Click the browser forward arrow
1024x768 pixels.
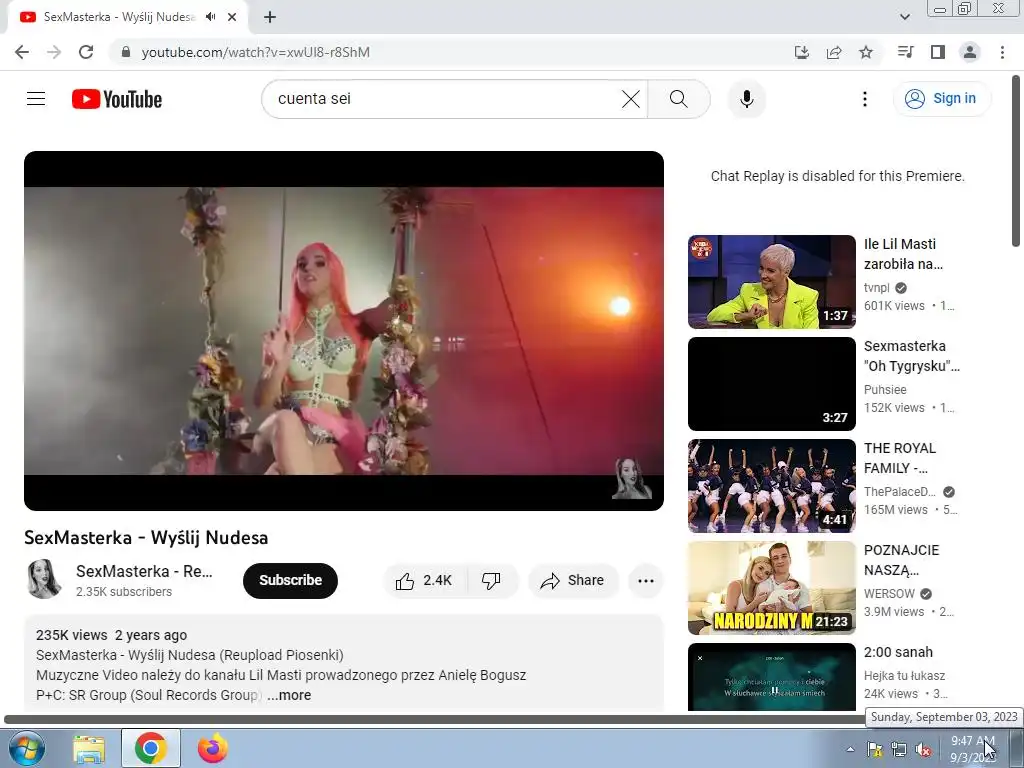(x=54, y=52)
